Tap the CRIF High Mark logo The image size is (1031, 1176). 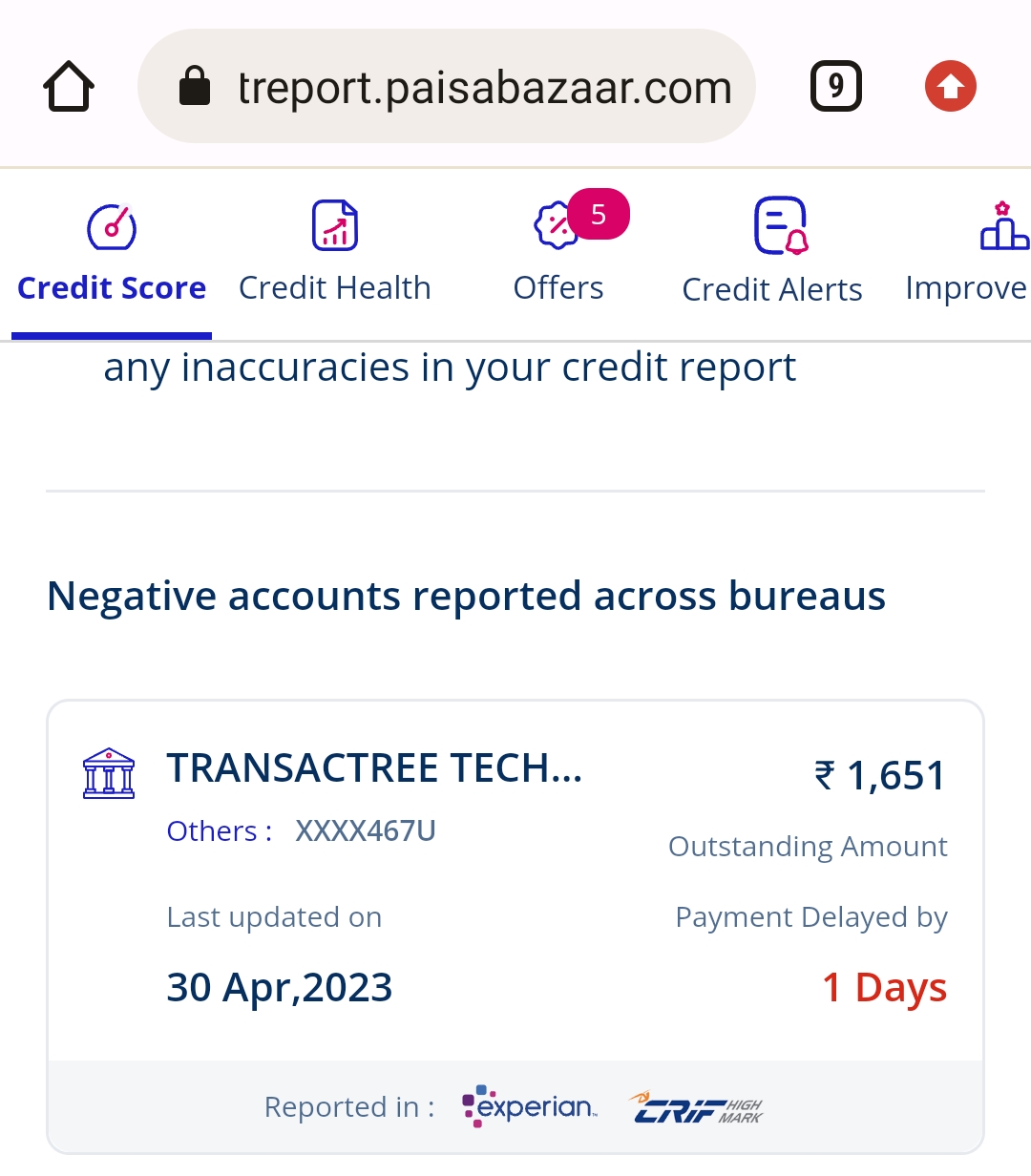coord(696,1108)
